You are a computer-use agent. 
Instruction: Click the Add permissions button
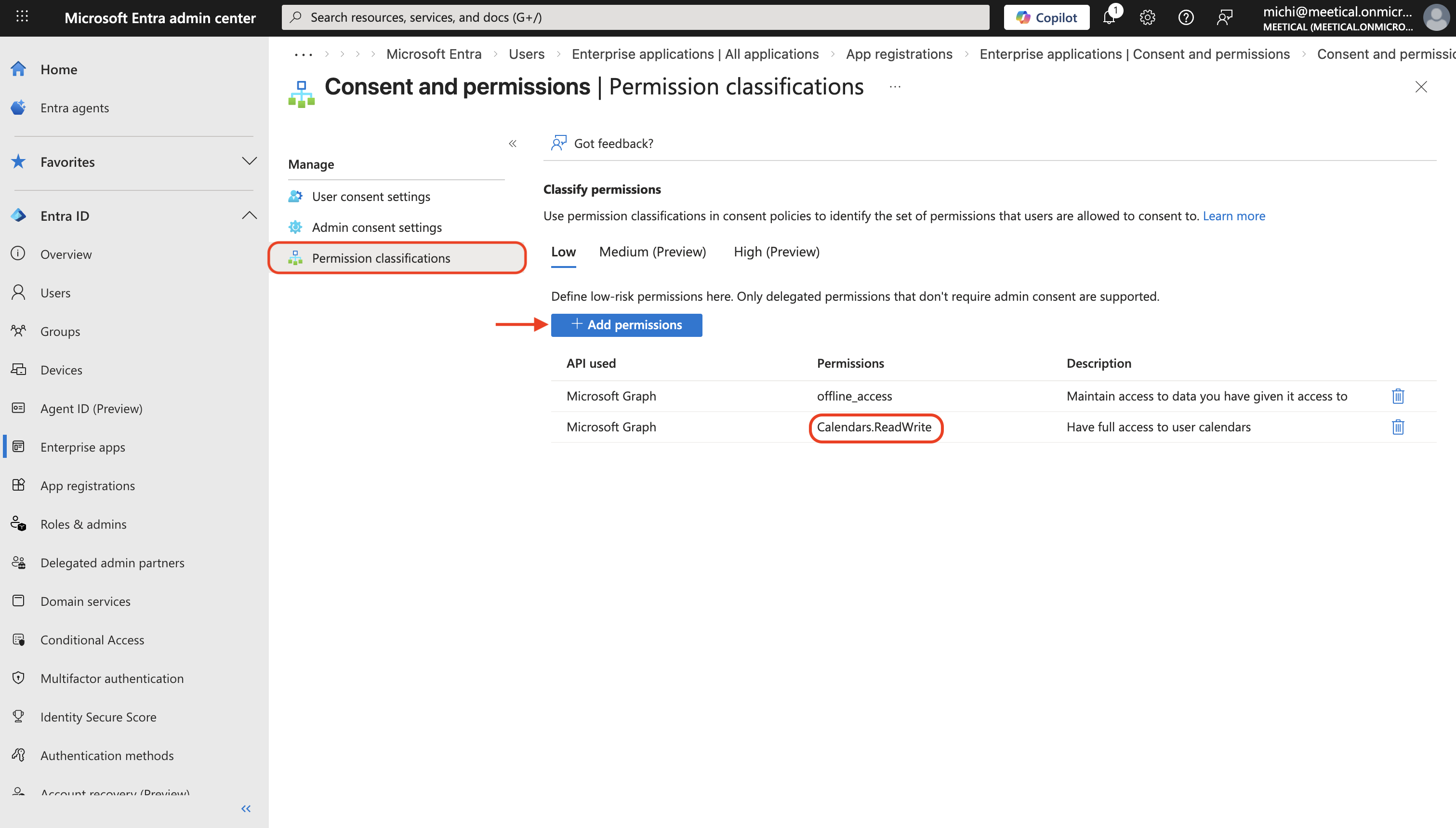[x=626, y=325]
